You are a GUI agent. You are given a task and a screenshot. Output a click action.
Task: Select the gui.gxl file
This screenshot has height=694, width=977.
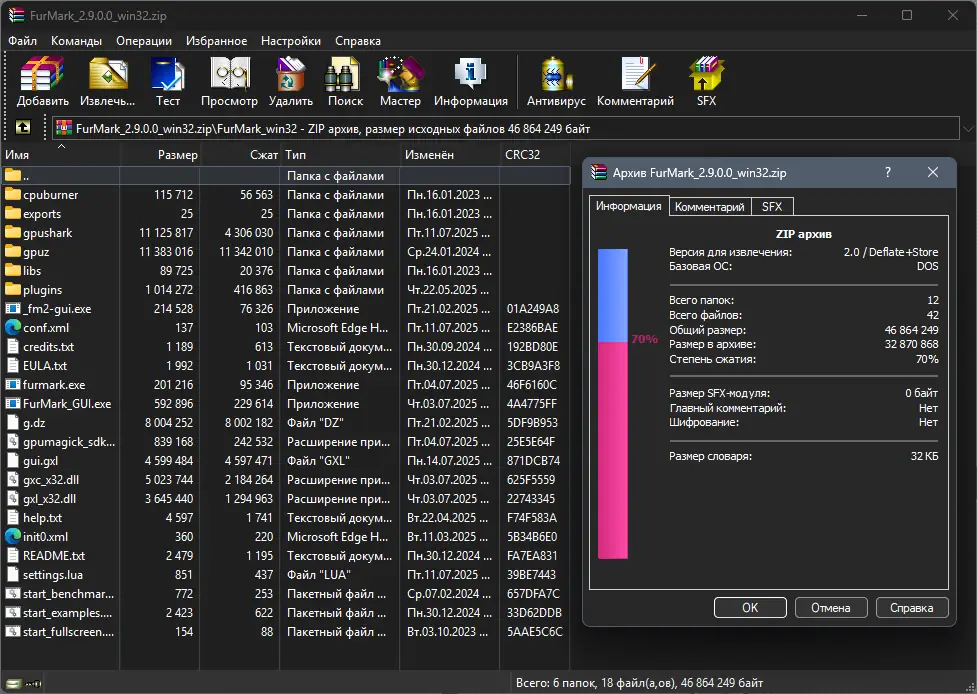tap(286, 460)
